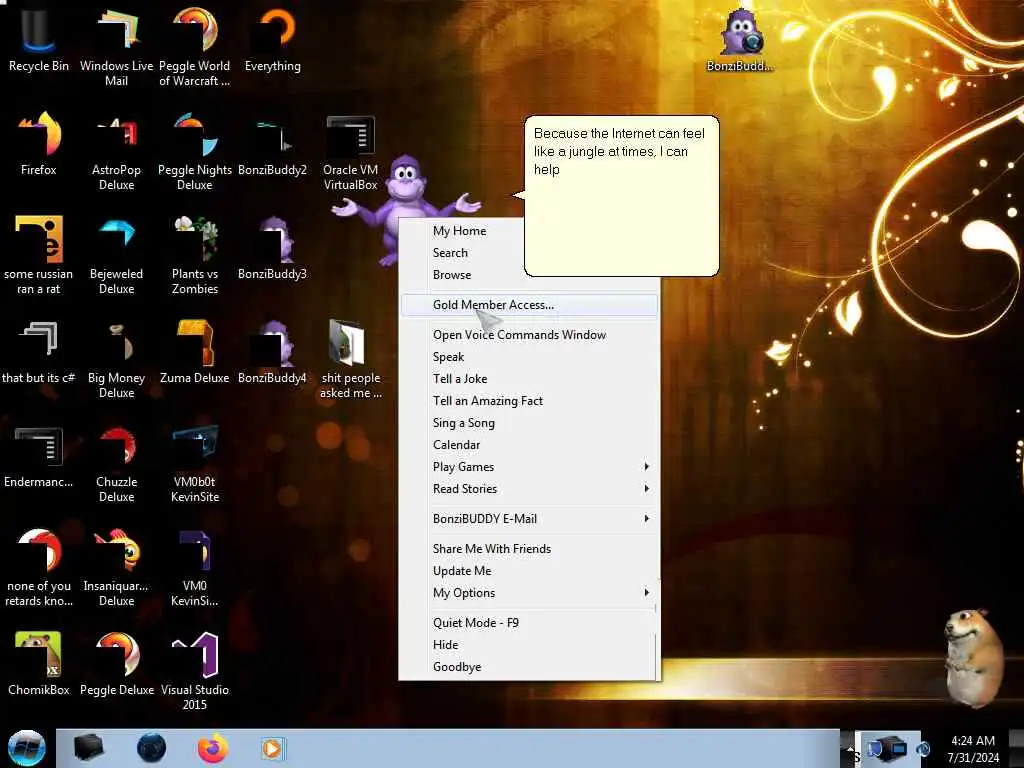
Task: Open the Windows Start orb
Action: pyautogui.click(x=27, y=748)
